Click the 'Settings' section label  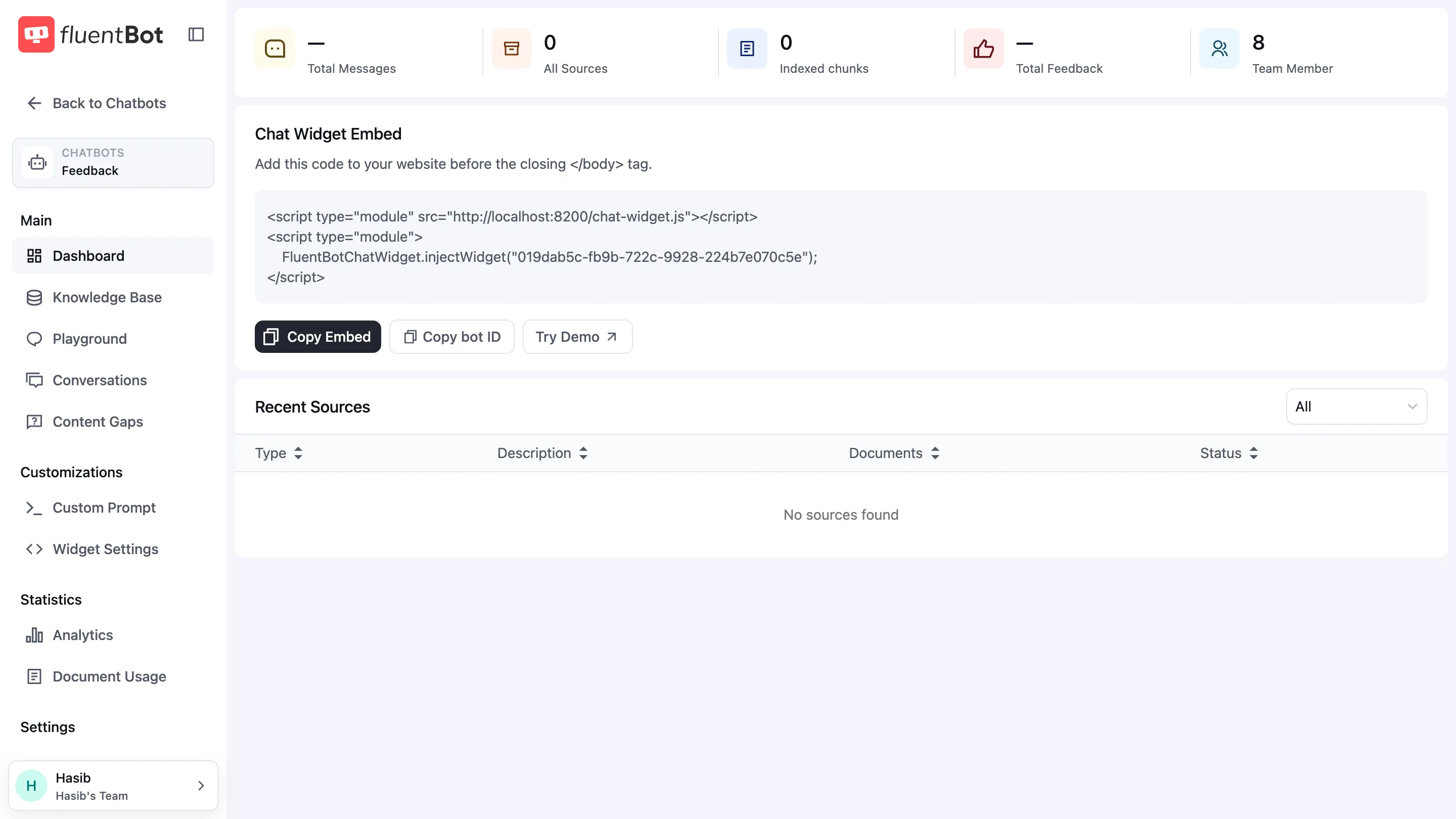48,727
